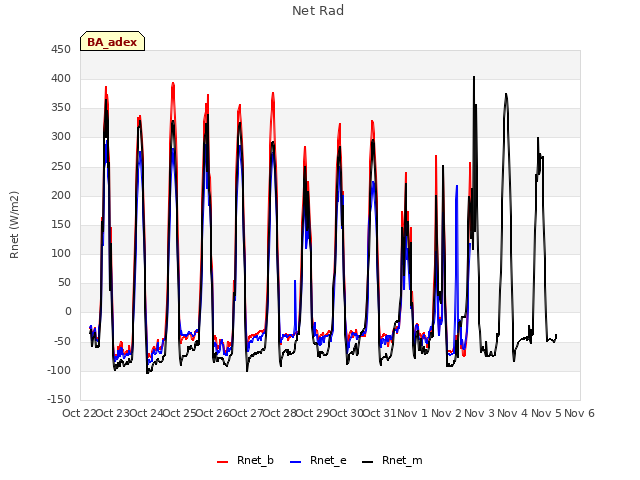Click the 400 y-axis tick label
The height and width of the screenshot is (480, 640).
(61, 79)
